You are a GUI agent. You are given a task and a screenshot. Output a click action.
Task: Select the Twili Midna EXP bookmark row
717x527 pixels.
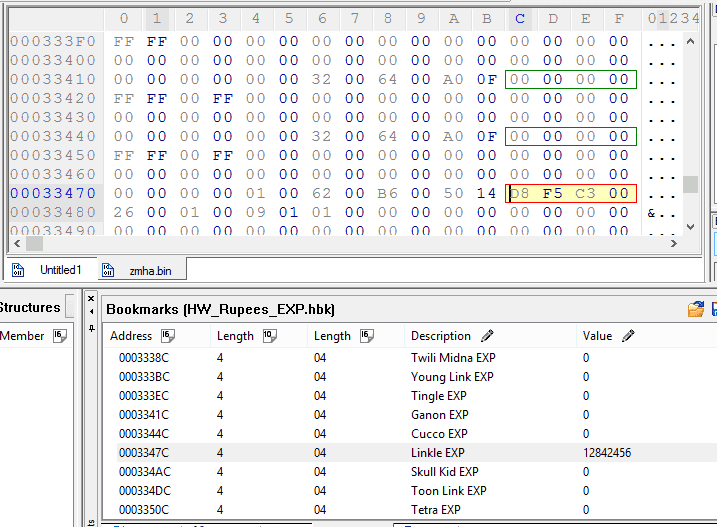click(409, 358)
